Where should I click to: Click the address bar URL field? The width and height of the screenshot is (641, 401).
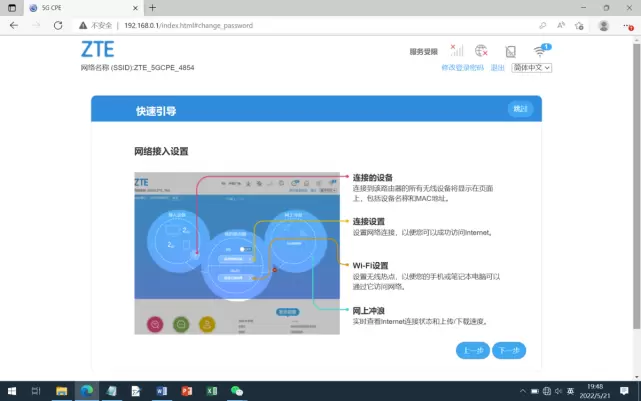[x=250, y=24]
